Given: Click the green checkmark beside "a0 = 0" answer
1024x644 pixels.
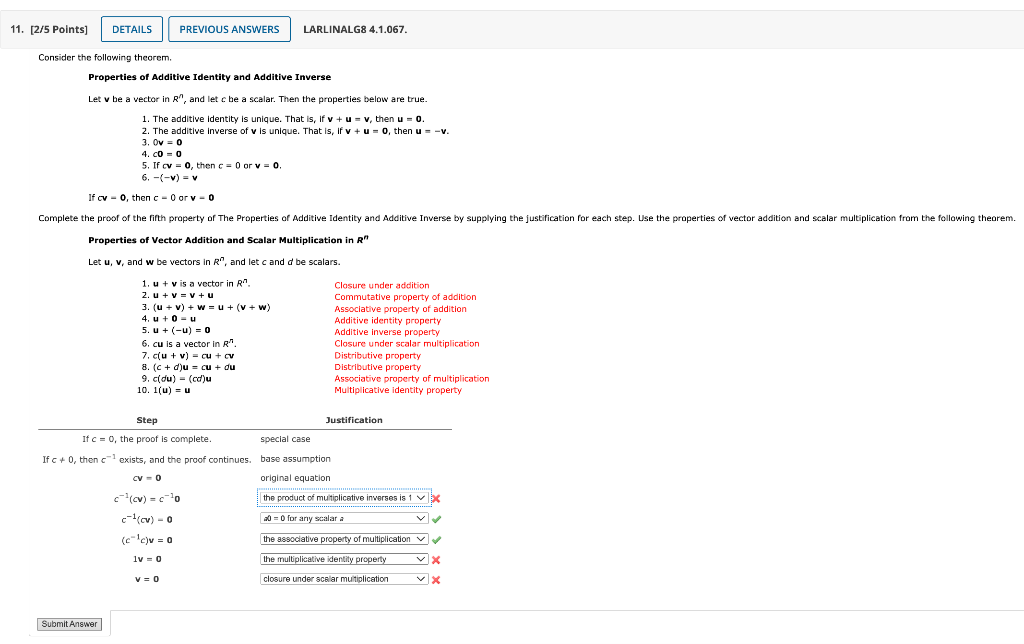Looking at the screenshot, I should [437, 518].
